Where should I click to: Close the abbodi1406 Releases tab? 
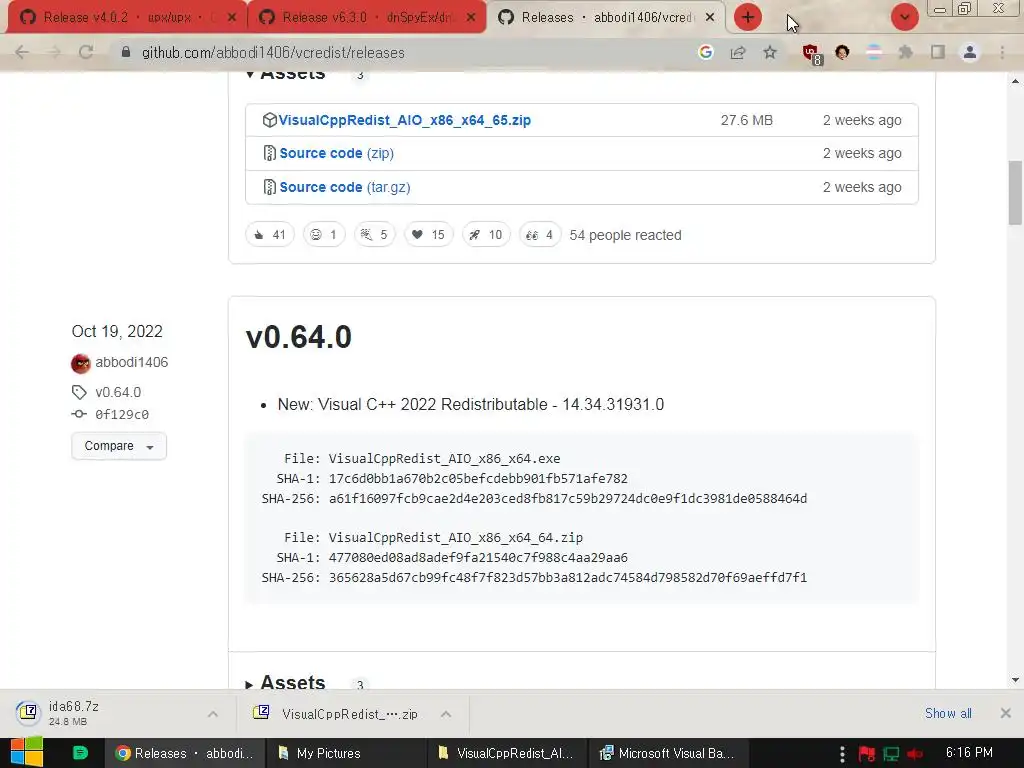pyautogui.click(x=710, y=18)
